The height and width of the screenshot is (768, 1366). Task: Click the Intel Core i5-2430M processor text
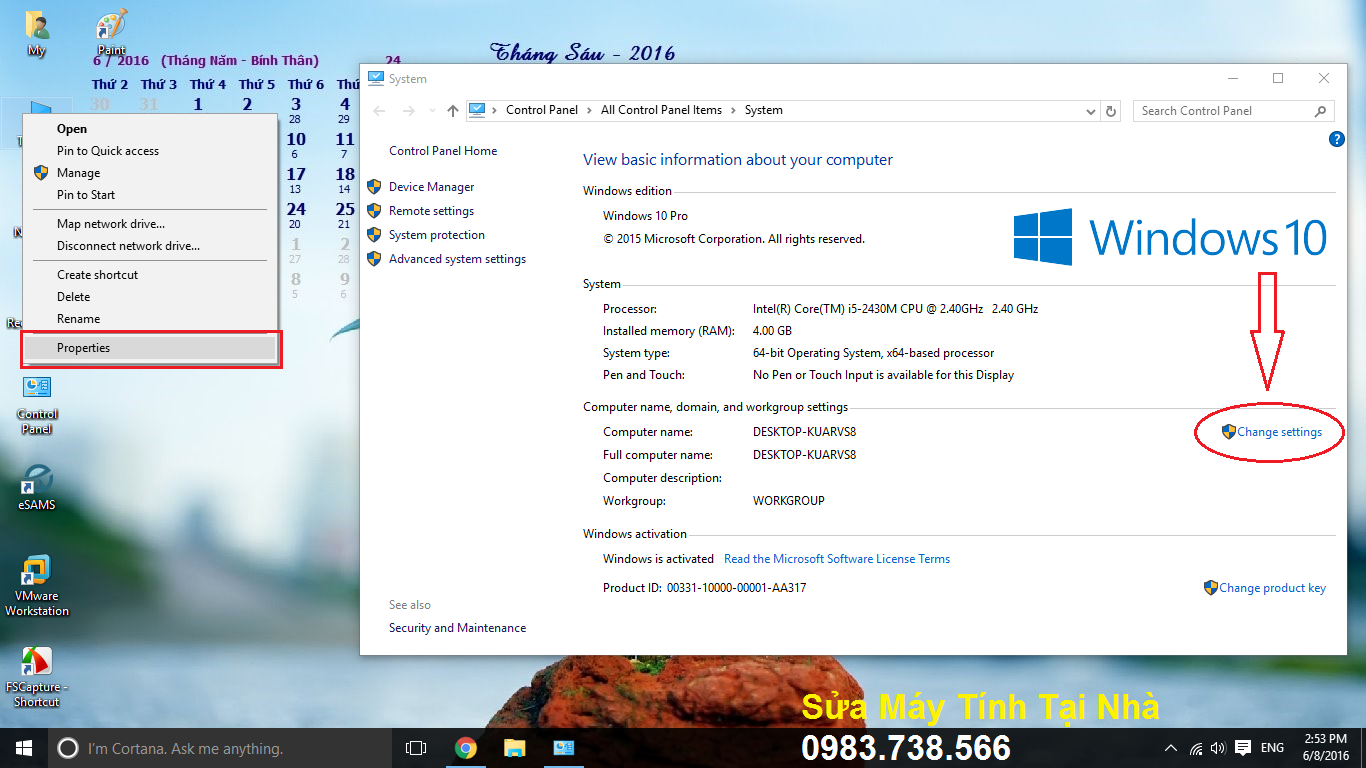[x=896, y=309]
